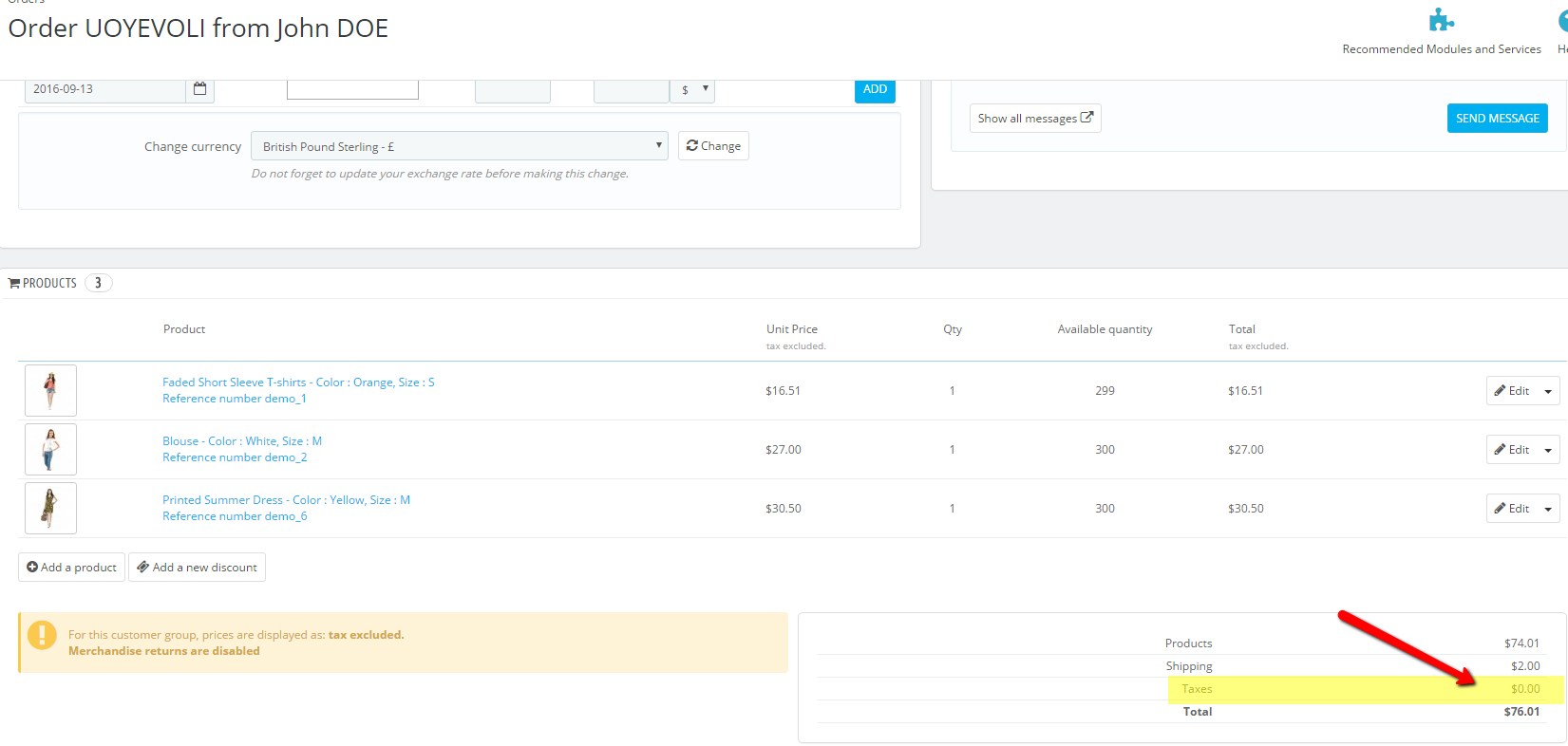Open Show all messages link
Image resolution: width=1568 pixels, height=746 pixels.
1034,119
